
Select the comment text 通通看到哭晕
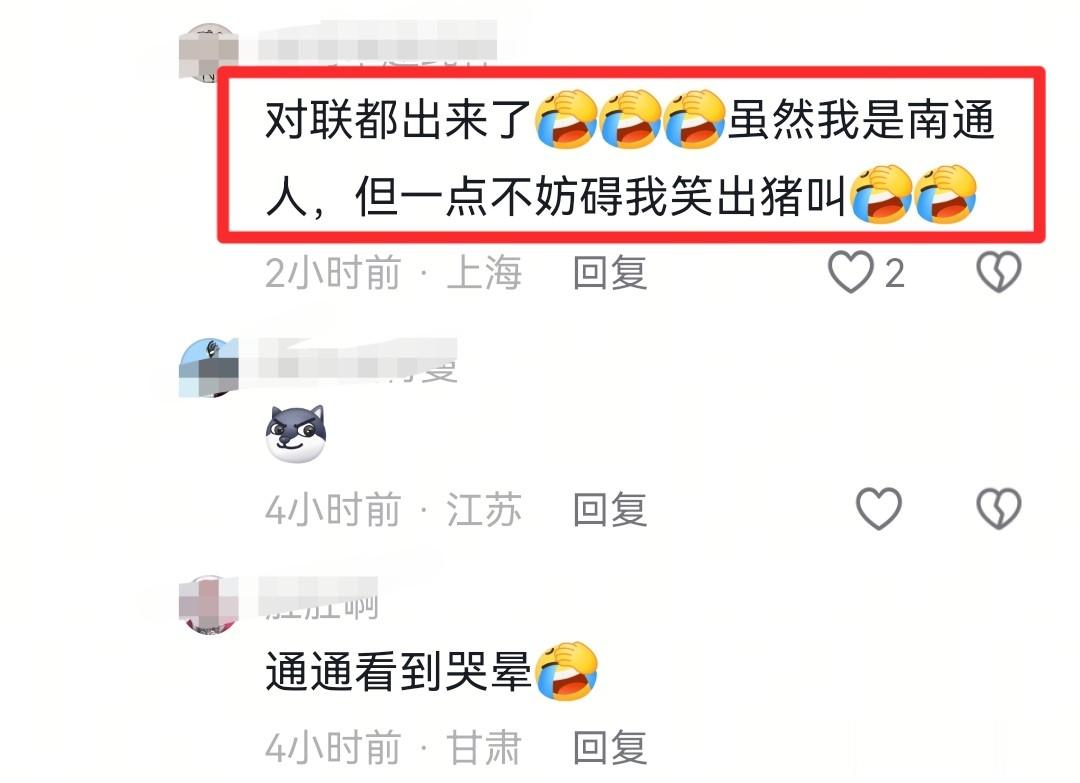click(399, 671)
